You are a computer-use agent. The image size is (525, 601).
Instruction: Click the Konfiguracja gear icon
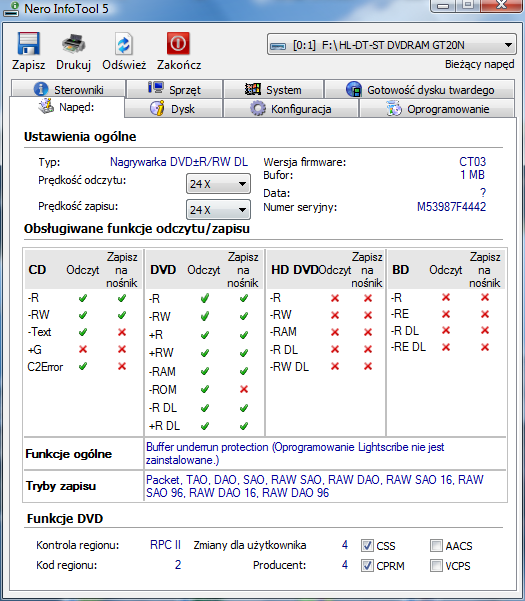pos(258,109)
